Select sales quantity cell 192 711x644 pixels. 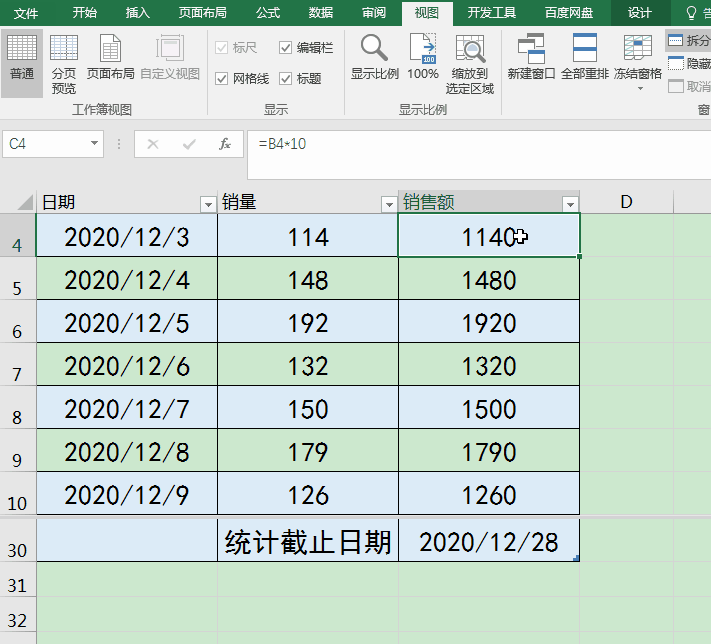[308, 322]
